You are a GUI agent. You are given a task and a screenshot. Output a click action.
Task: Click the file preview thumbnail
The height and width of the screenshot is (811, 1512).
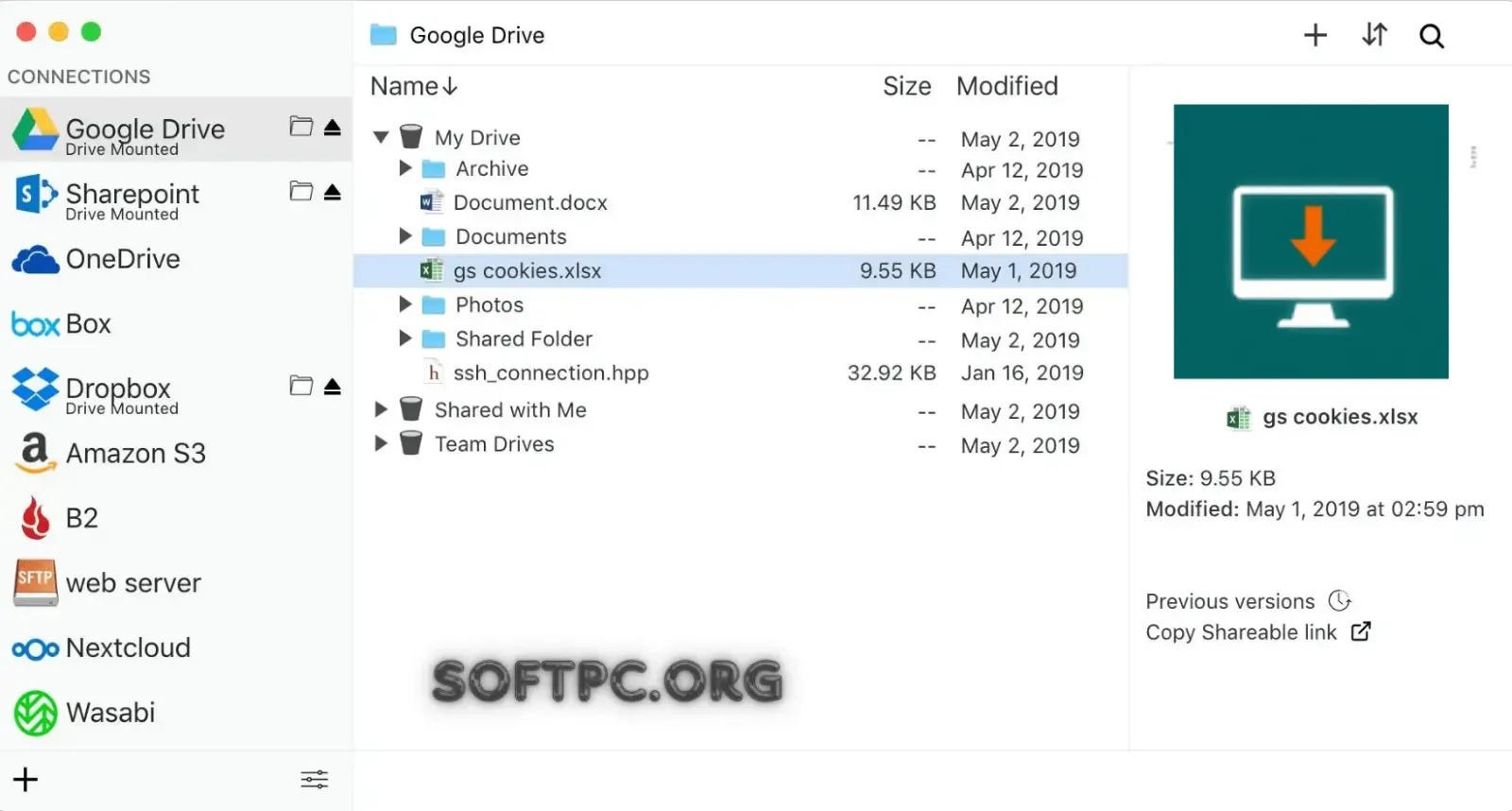pos(1311,241)
